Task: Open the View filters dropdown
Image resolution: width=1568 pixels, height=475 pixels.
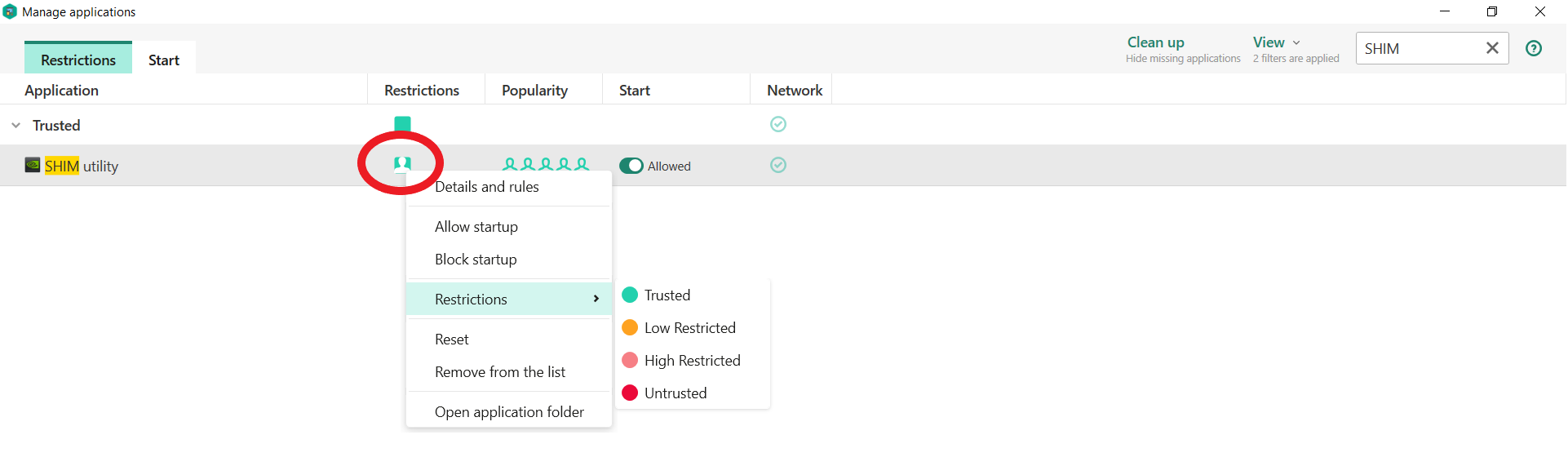Action: point(1277,42)
